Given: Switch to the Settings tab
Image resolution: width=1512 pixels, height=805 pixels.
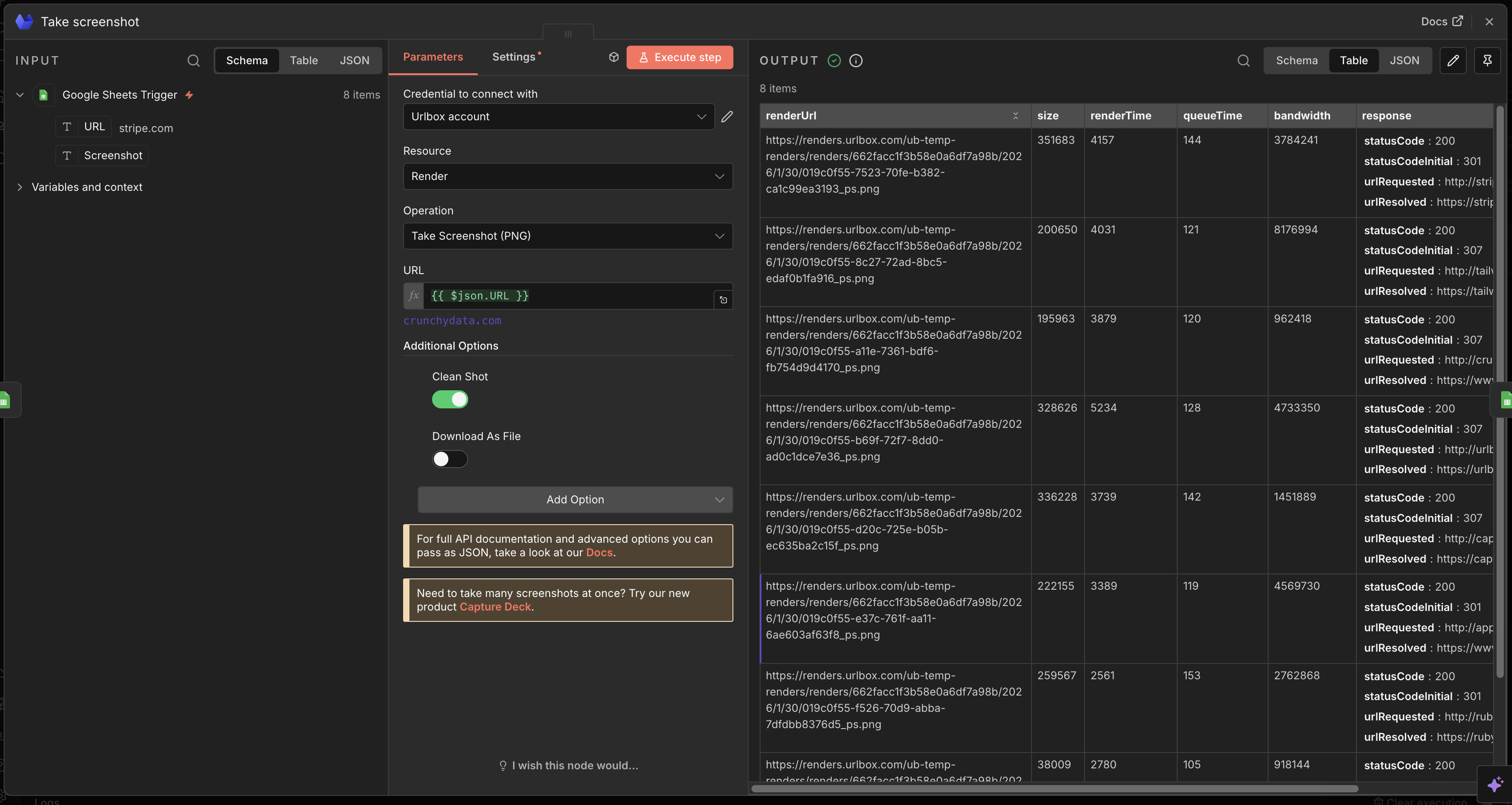Looking at the screenshot, I should click(514, 57).
